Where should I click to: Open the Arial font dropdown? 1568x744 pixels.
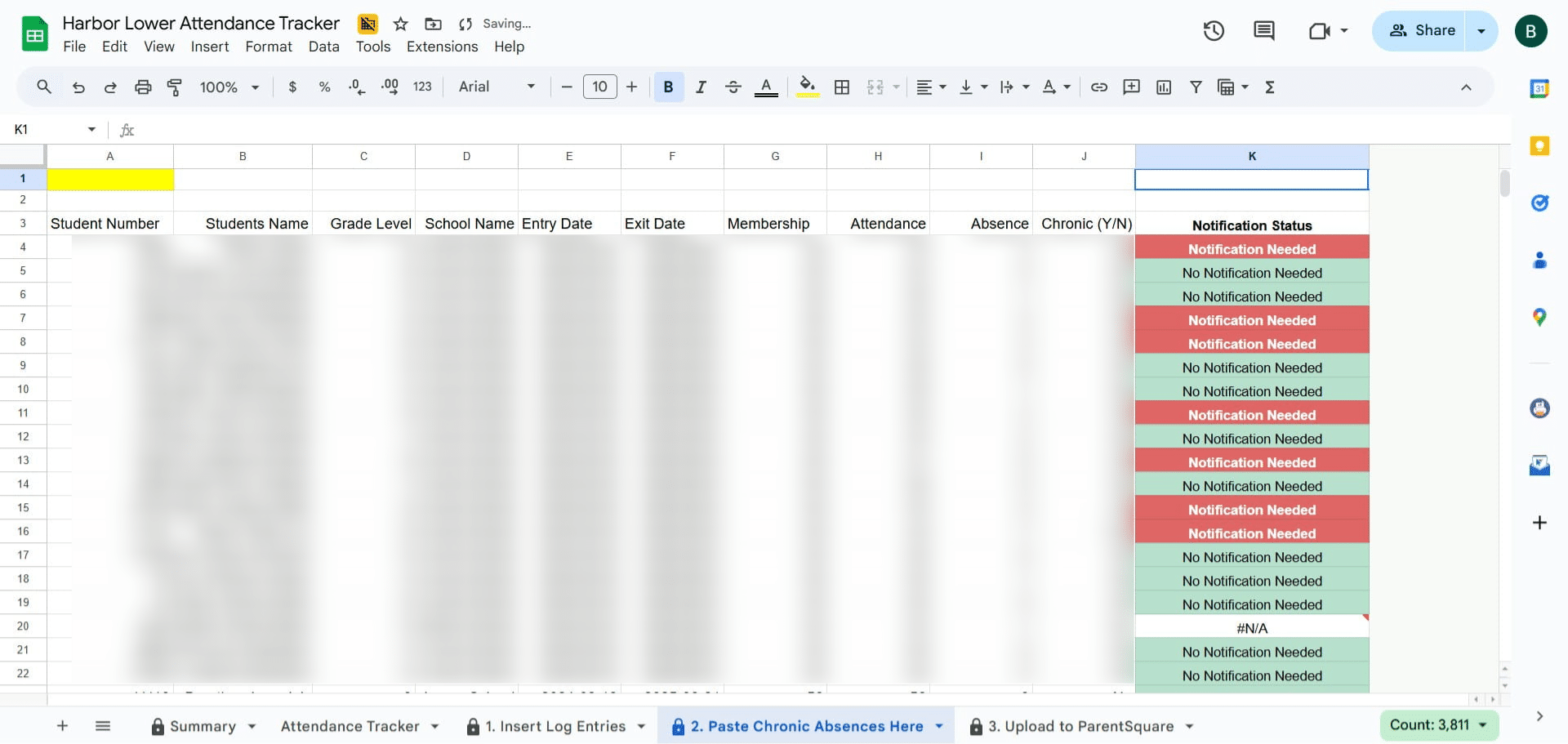[x=497, y=87]
